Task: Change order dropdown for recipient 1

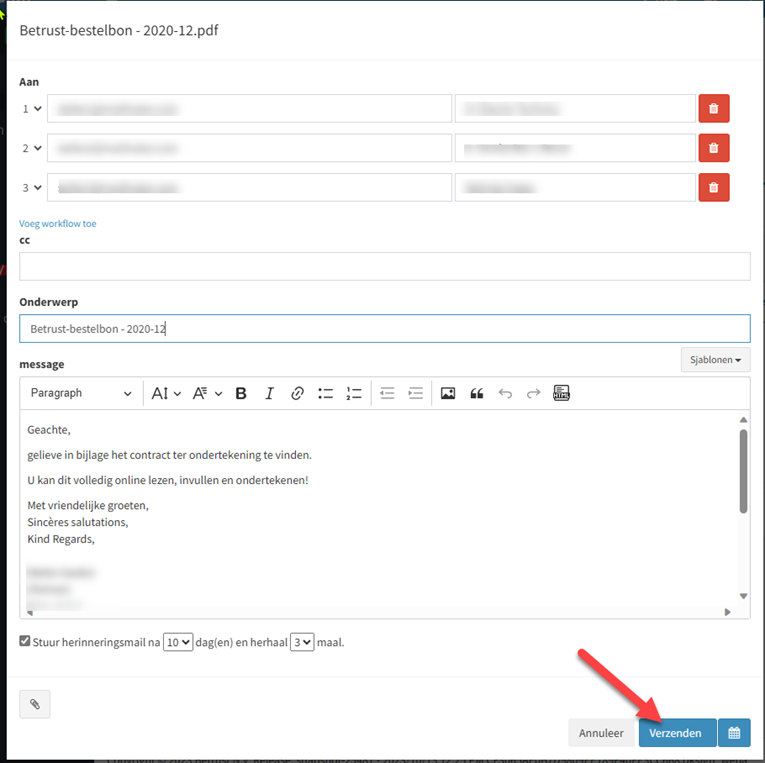Action: [x=32, y=109]
